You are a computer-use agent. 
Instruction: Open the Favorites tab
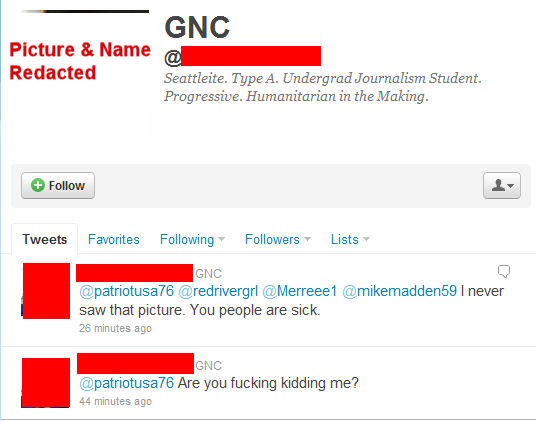pyautogui.click(x=113, y=239)
